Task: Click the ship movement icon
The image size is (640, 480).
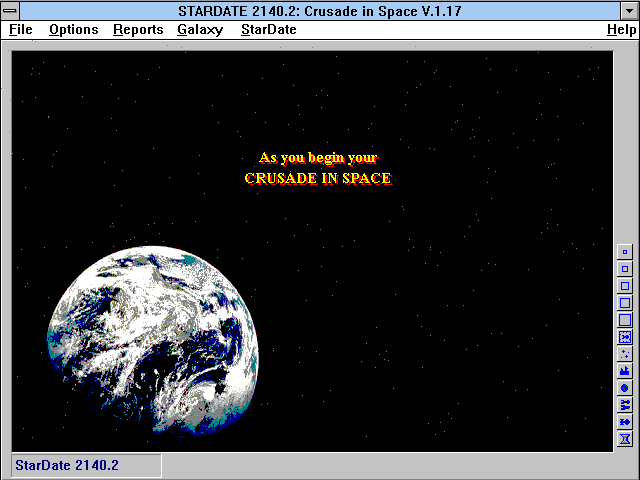Action: click(x=624, y=422)
